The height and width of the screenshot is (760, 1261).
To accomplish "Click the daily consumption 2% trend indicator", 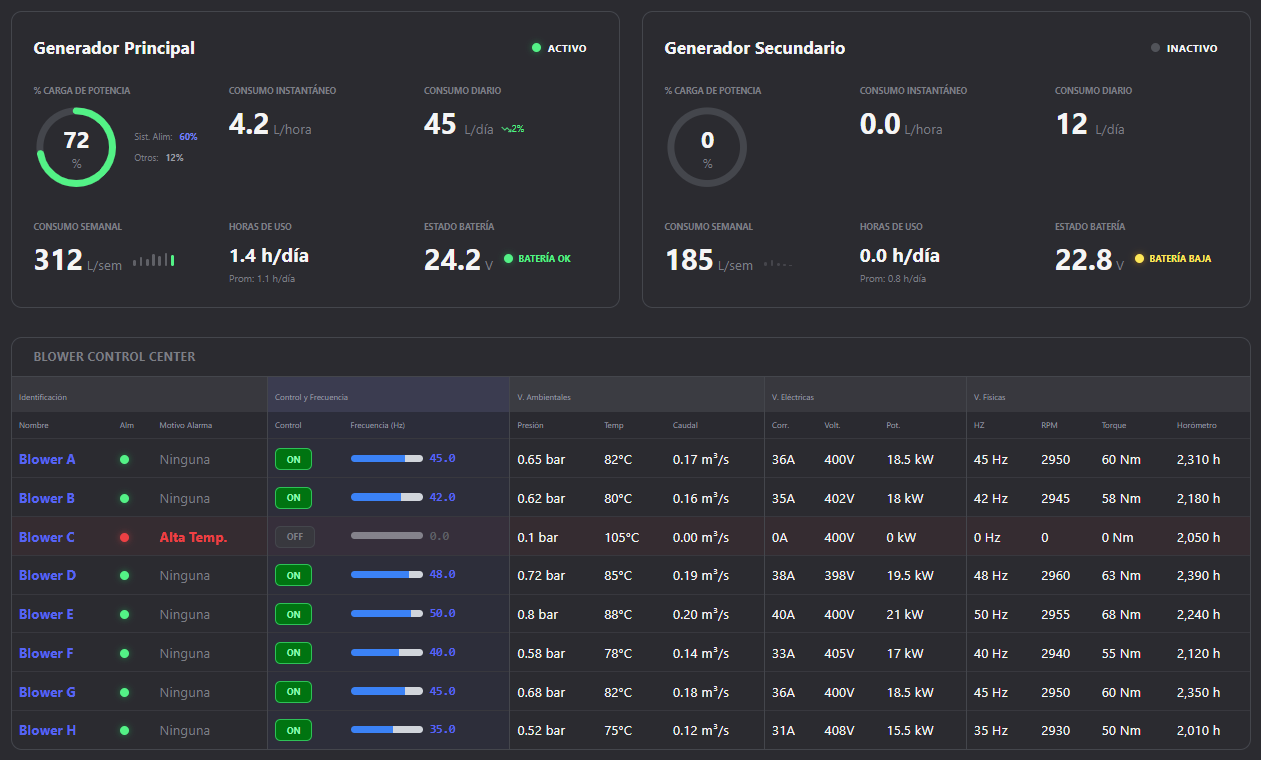I will coord(513,129).
